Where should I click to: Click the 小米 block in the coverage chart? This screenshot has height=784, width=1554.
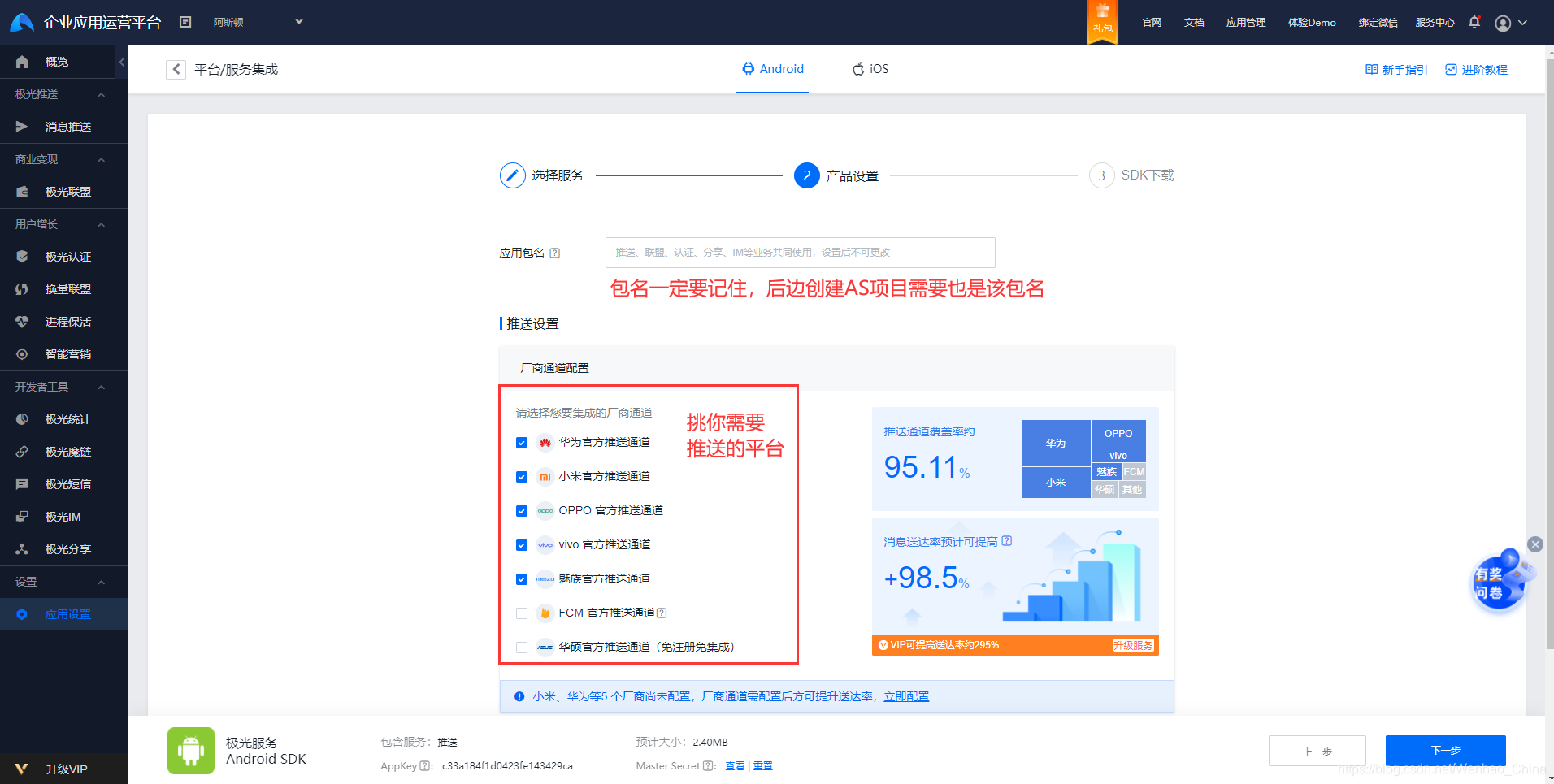coord(1056,483)
